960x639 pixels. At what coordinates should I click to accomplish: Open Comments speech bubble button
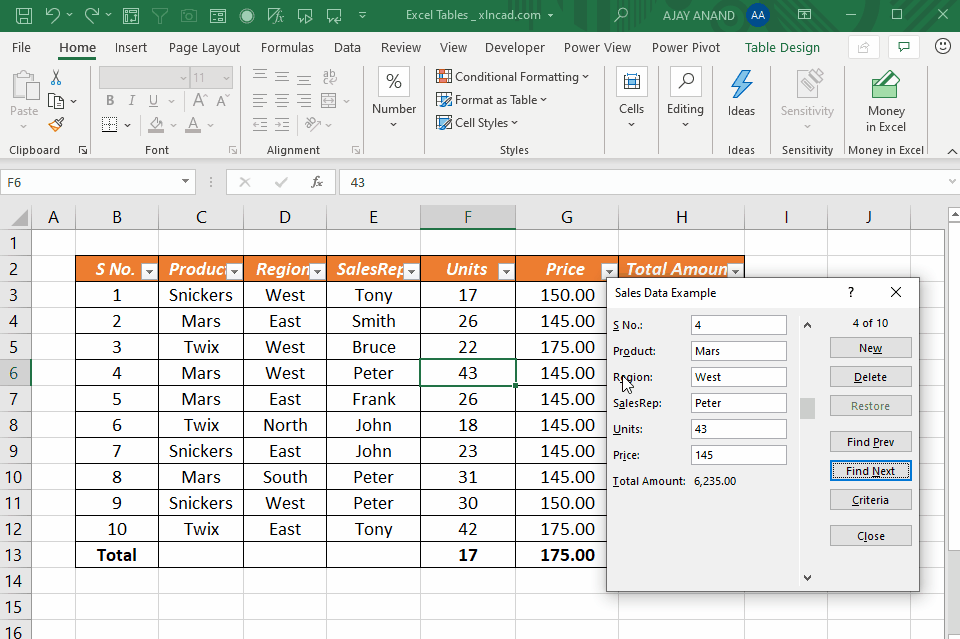tap(903, 47)
